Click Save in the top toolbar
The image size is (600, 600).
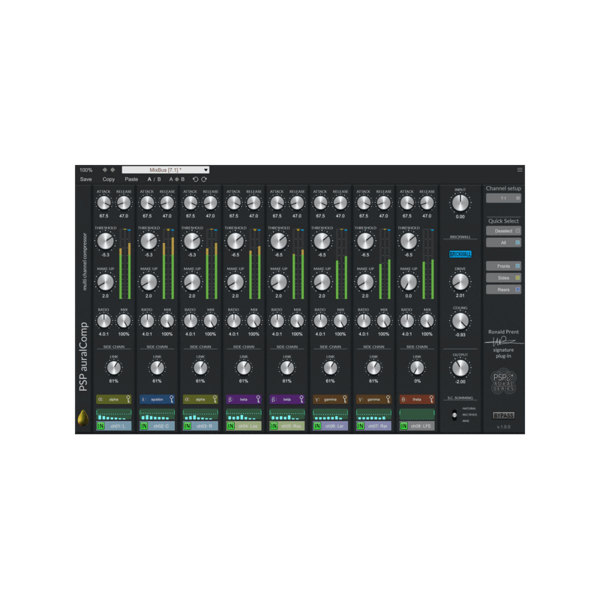point(86,179)
